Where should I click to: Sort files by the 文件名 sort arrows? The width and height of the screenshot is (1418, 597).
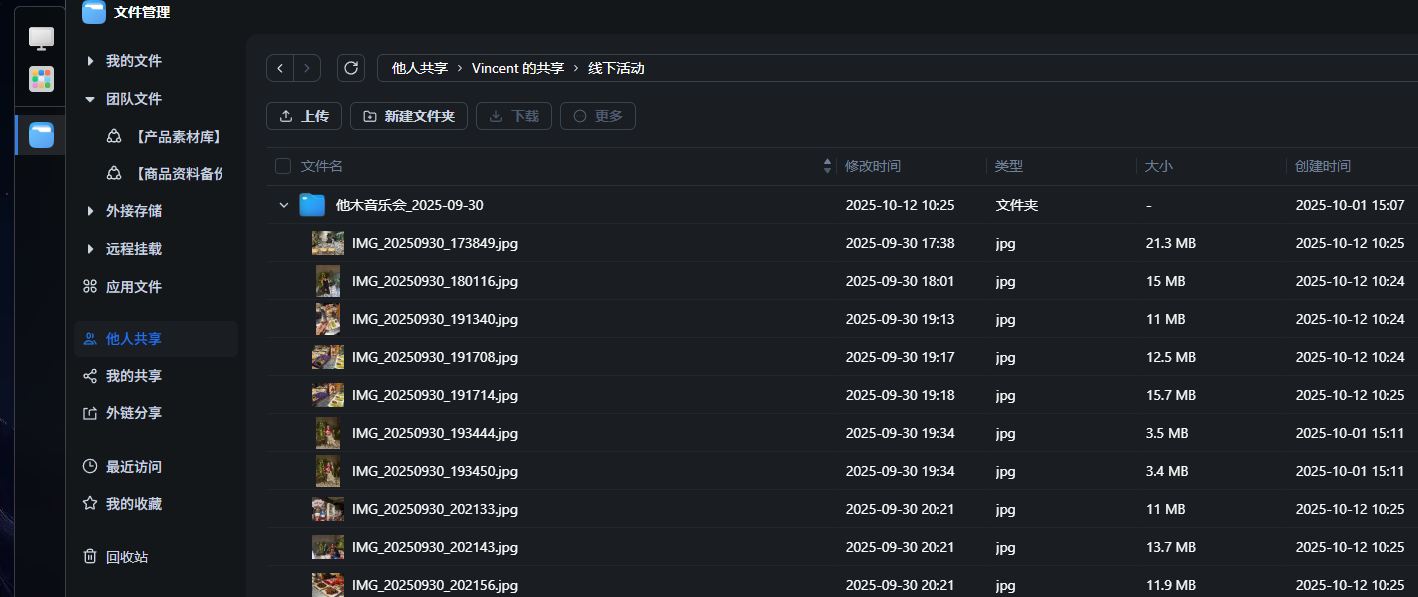[x=827, y=166]
